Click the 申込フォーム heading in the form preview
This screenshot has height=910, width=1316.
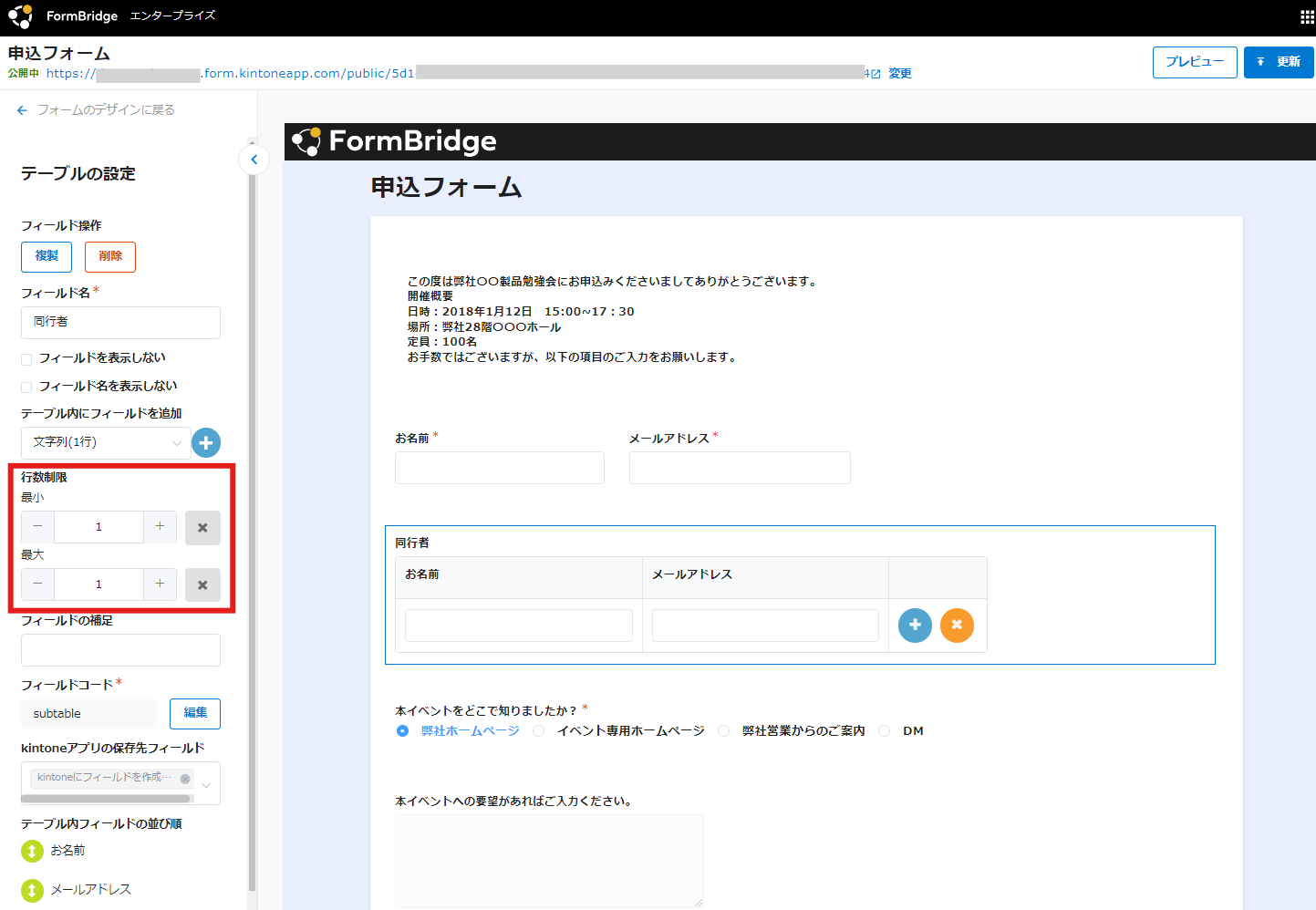(x=446, y=187)
